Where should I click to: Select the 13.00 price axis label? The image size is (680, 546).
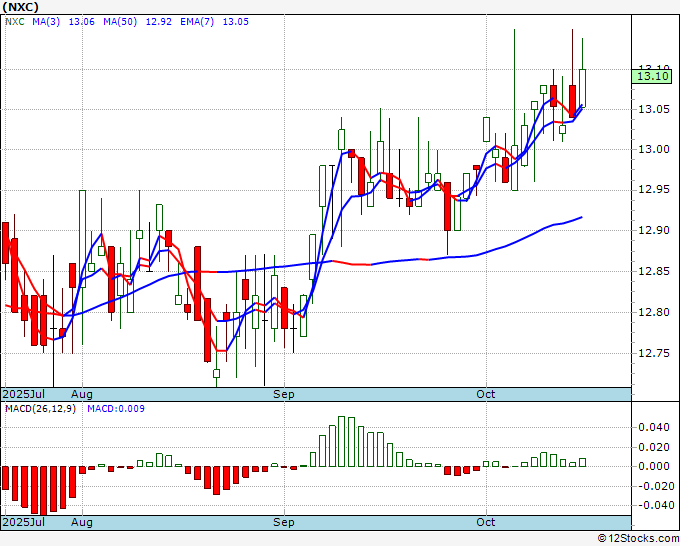pos(654,149)
